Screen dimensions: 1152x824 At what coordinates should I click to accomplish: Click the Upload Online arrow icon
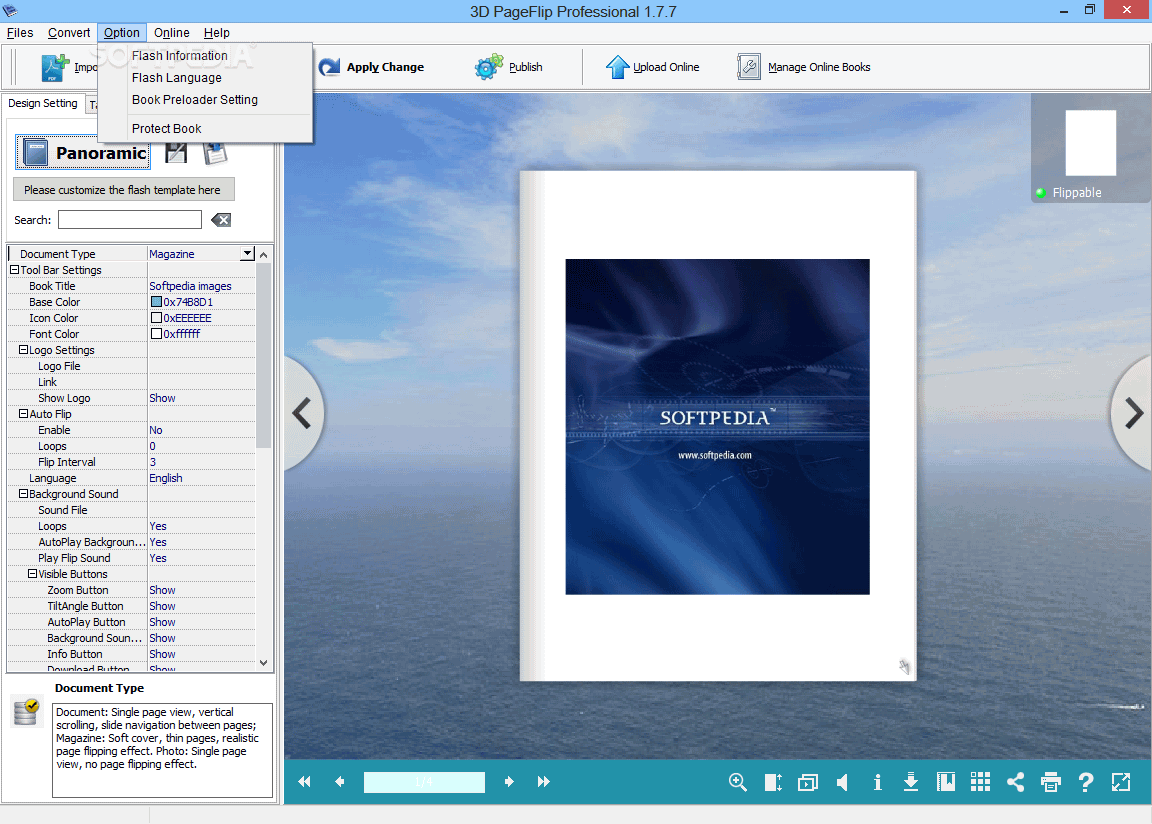click(x=617, y=67)
